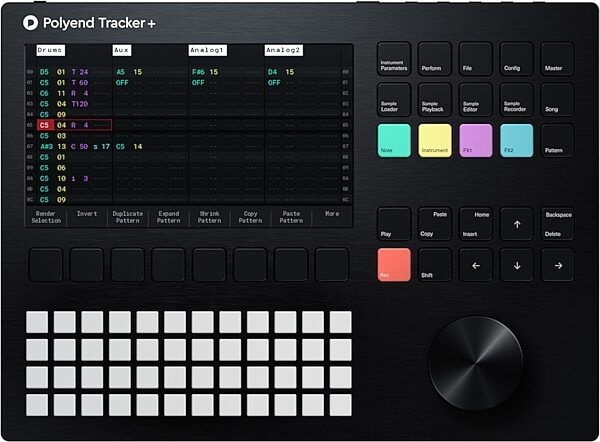Viewport: 600px width, 442px height.
Task: Hit the Copy / Paste key
Action: [x=435, y=224]
